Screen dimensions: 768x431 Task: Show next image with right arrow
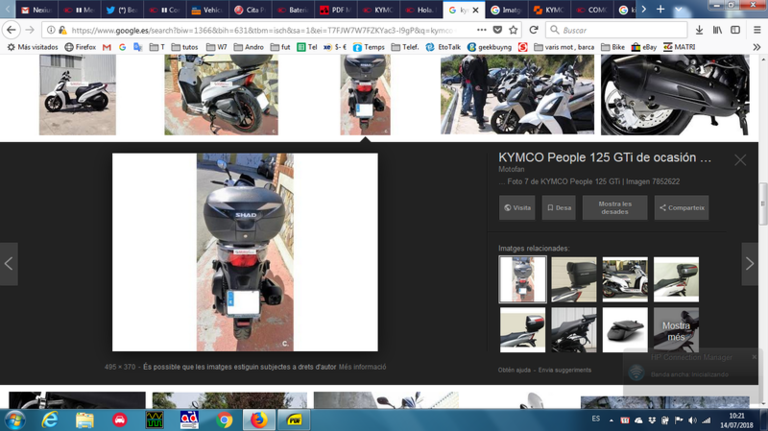(x=749, y=264)
